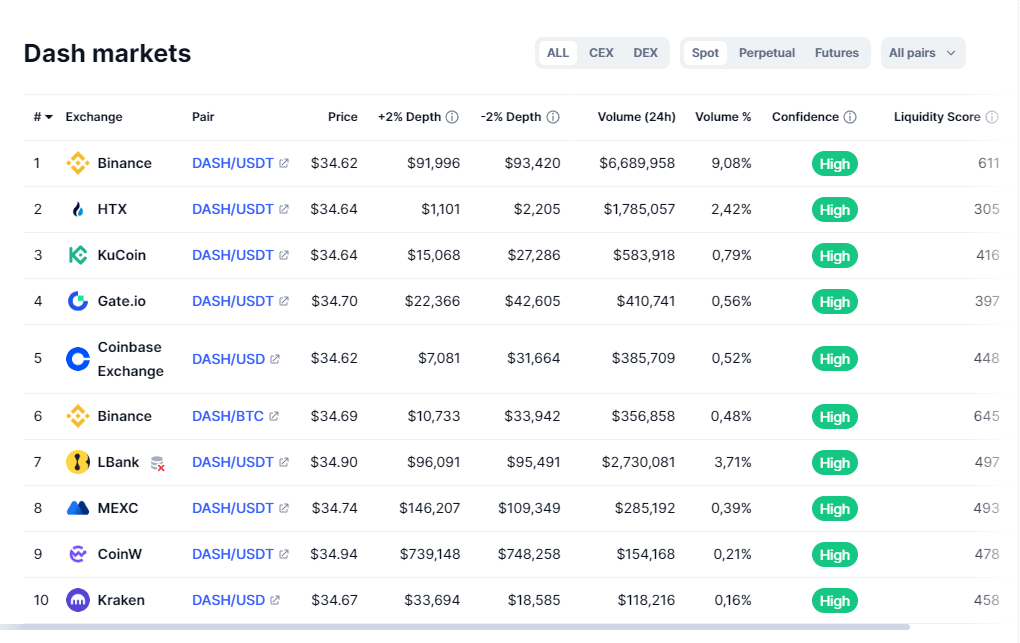The image size is (1020, 643).
Task: Click the HTX exchange logo icon
Action: click(x=78, y=210)
